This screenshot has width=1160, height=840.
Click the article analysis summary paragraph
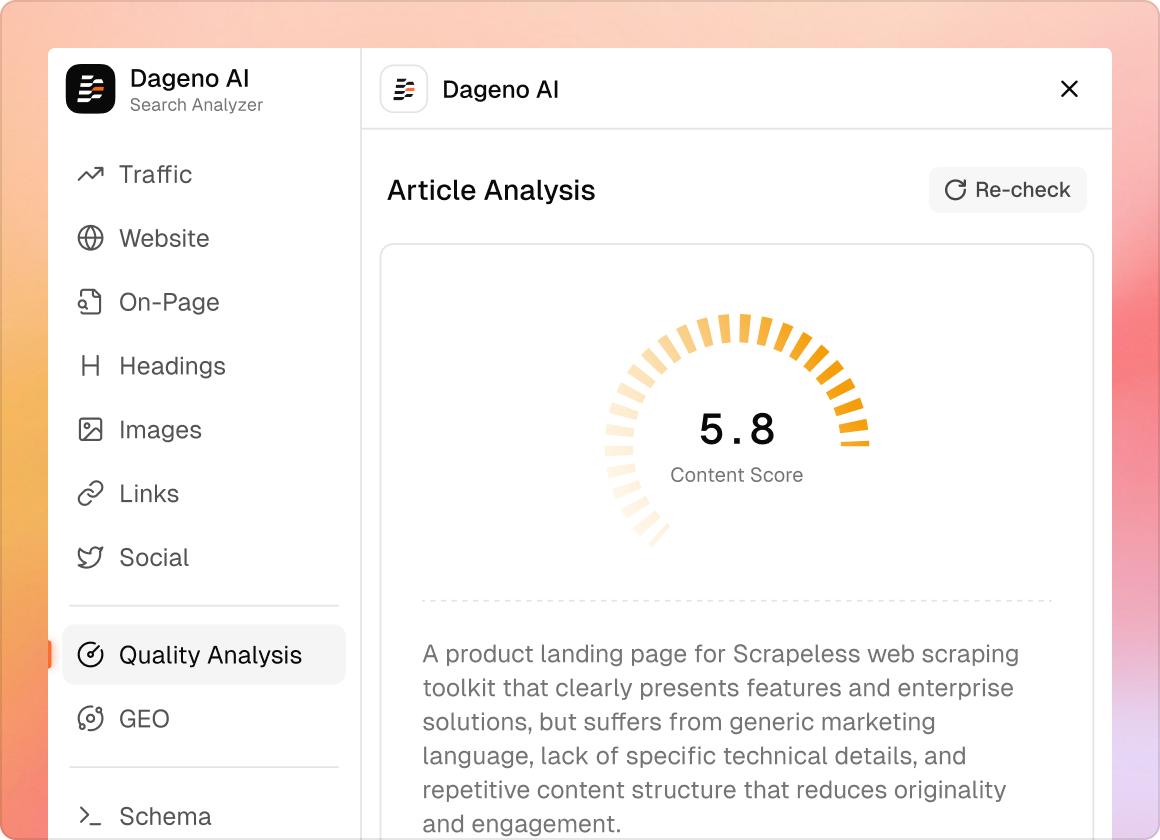tap(720, 739)
